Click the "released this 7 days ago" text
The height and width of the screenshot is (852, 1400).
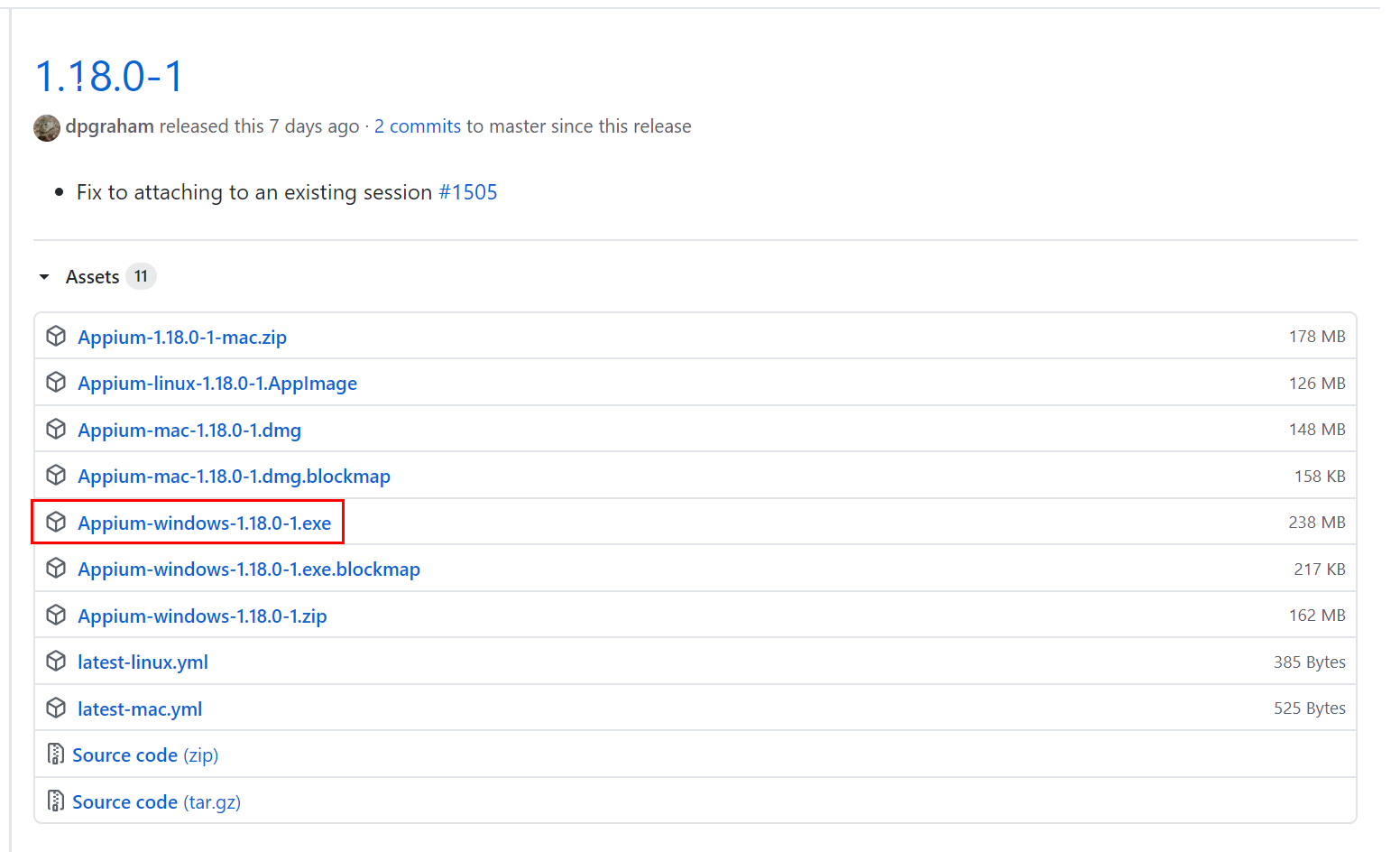click(259, 126)
